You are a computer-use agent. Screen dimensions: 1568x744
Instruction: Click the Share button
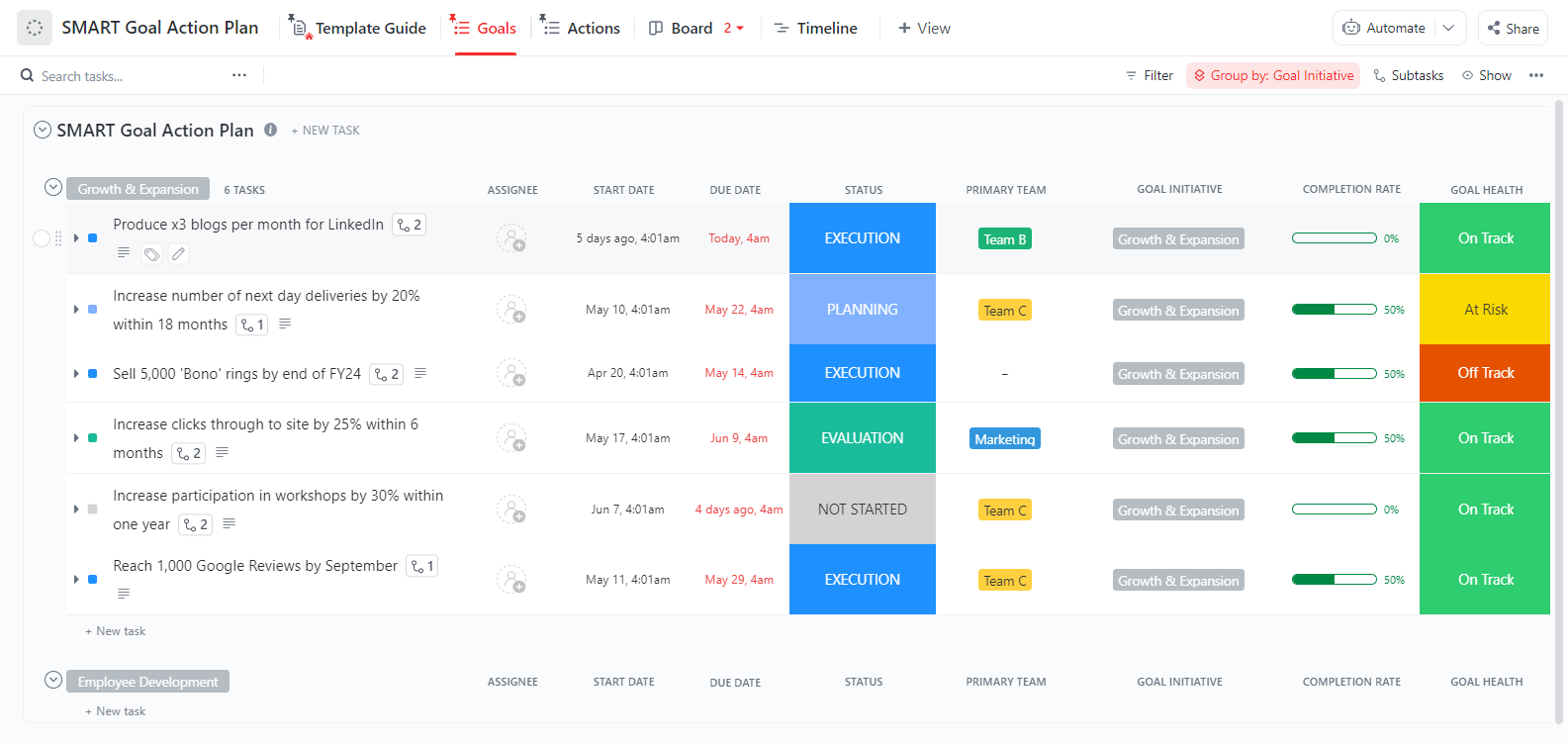1513,28
